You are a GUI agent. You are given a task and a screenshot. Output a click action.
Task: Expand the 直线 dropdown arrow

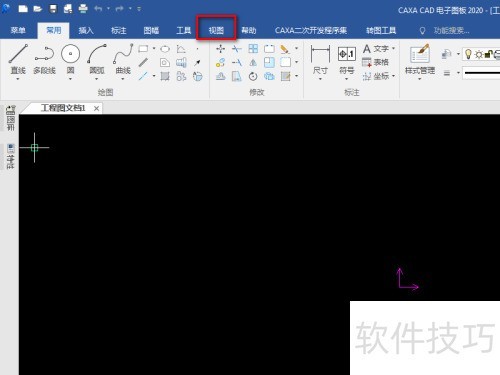pos(18,79)
